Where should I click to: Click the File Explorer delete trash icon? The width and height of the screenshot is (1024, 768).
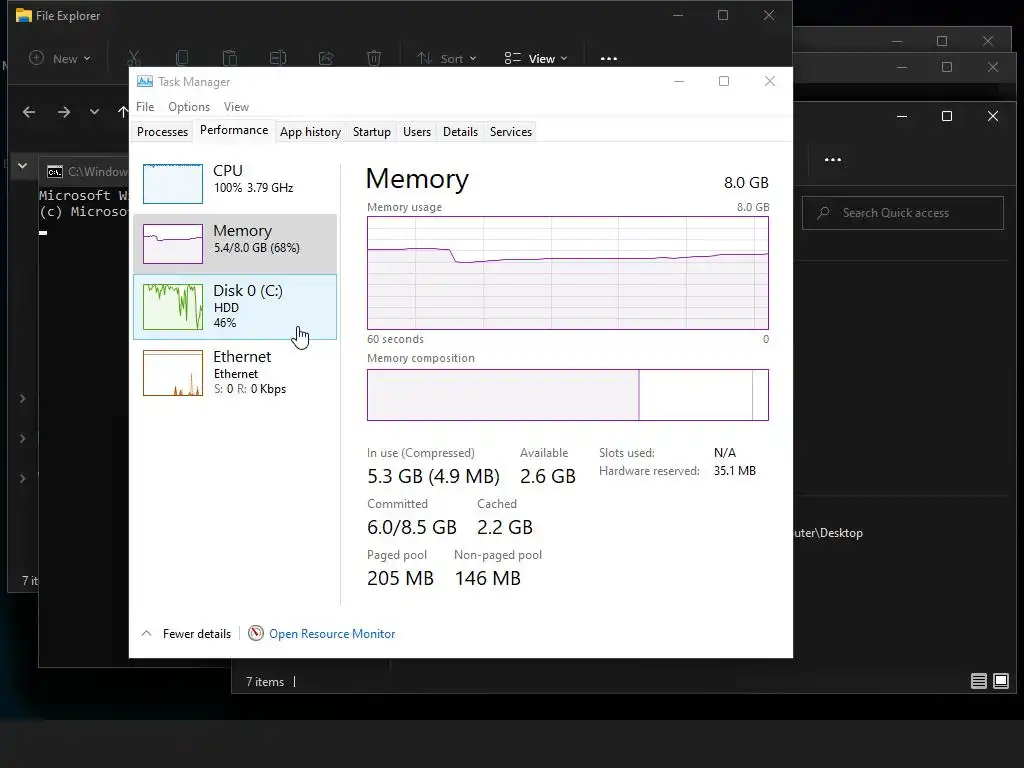374,58
